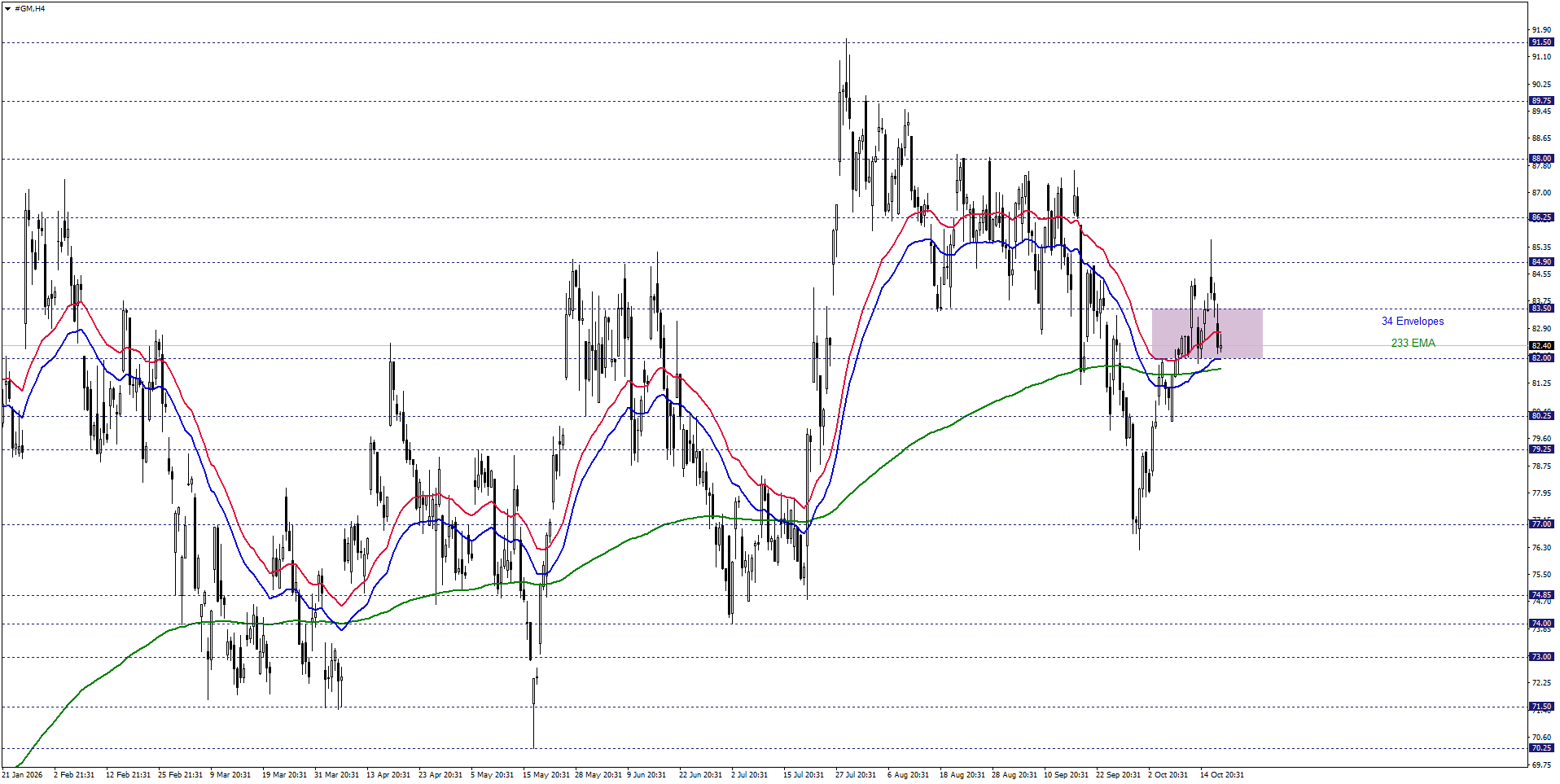Click the '5 May 20:31' time axis label

(492, 775)
